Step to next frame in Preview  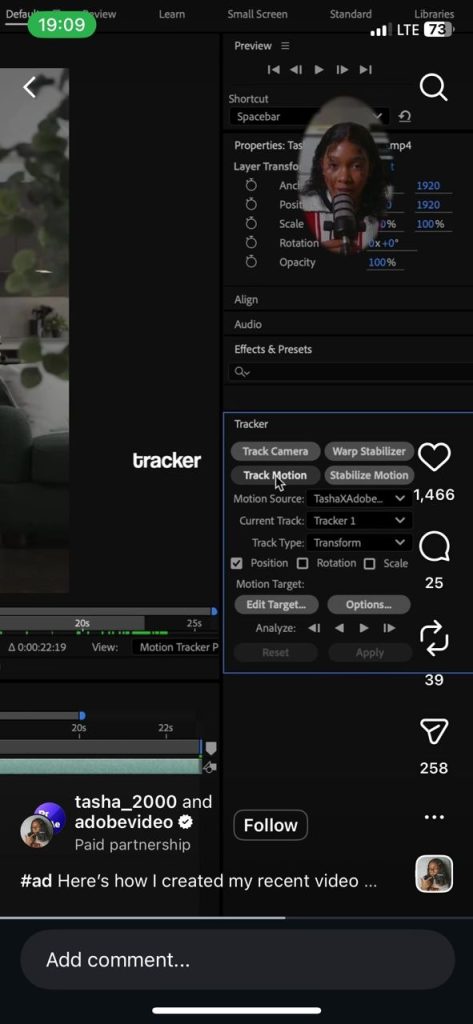click(342, 70)
